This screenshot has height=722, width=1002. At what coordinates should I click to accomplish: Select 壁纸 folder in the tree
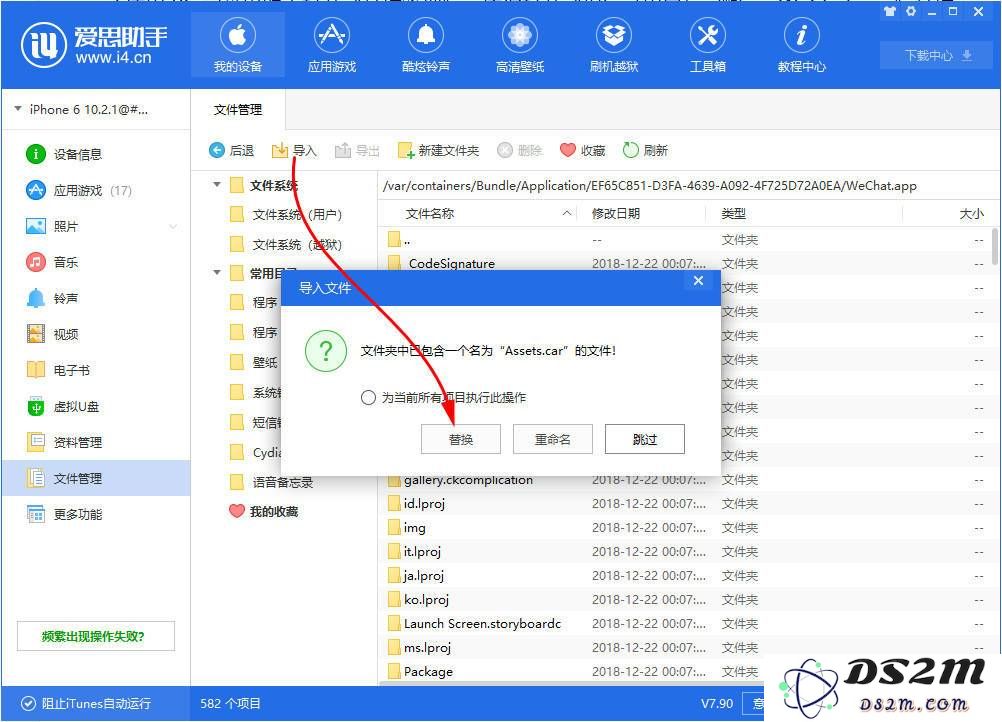coord(254,362)
